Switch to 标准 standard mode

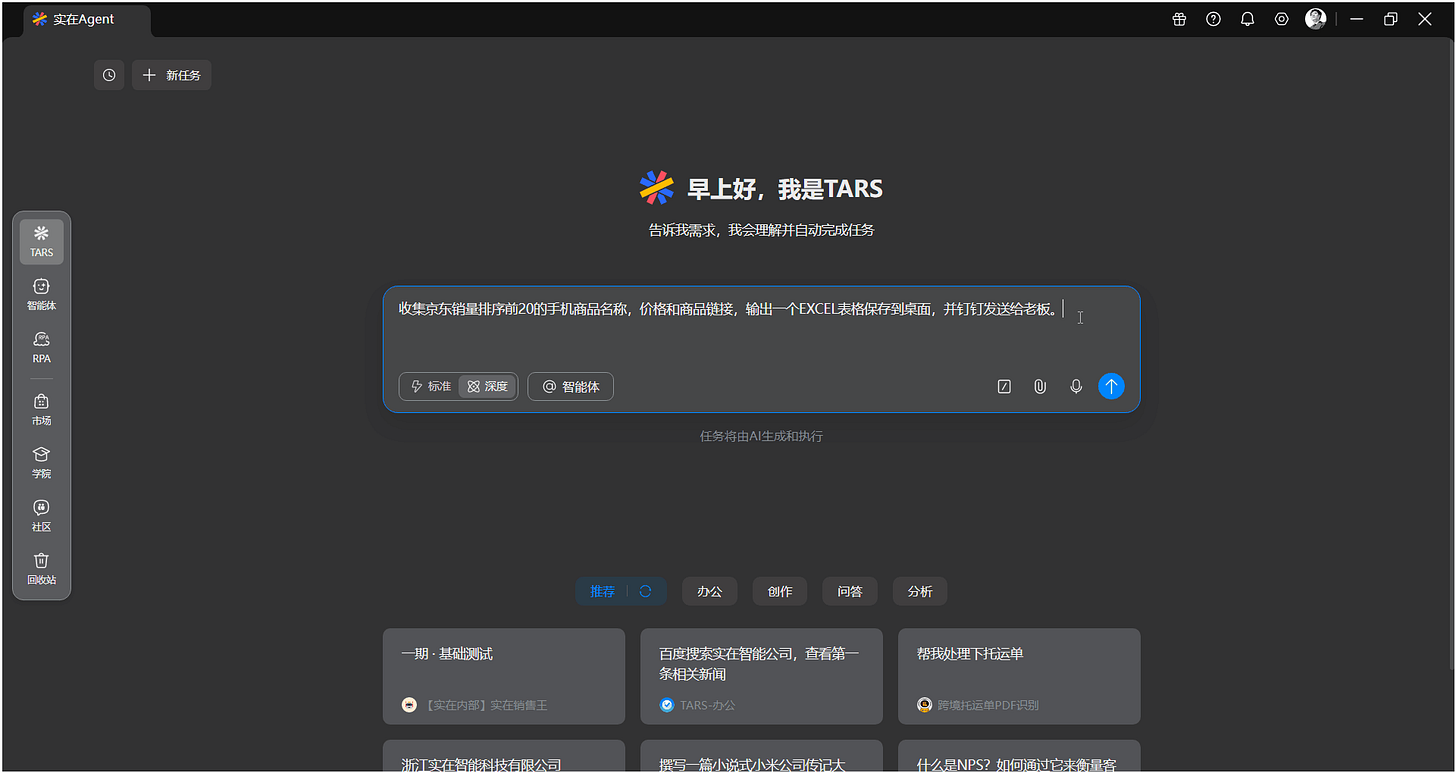(431, 386)
